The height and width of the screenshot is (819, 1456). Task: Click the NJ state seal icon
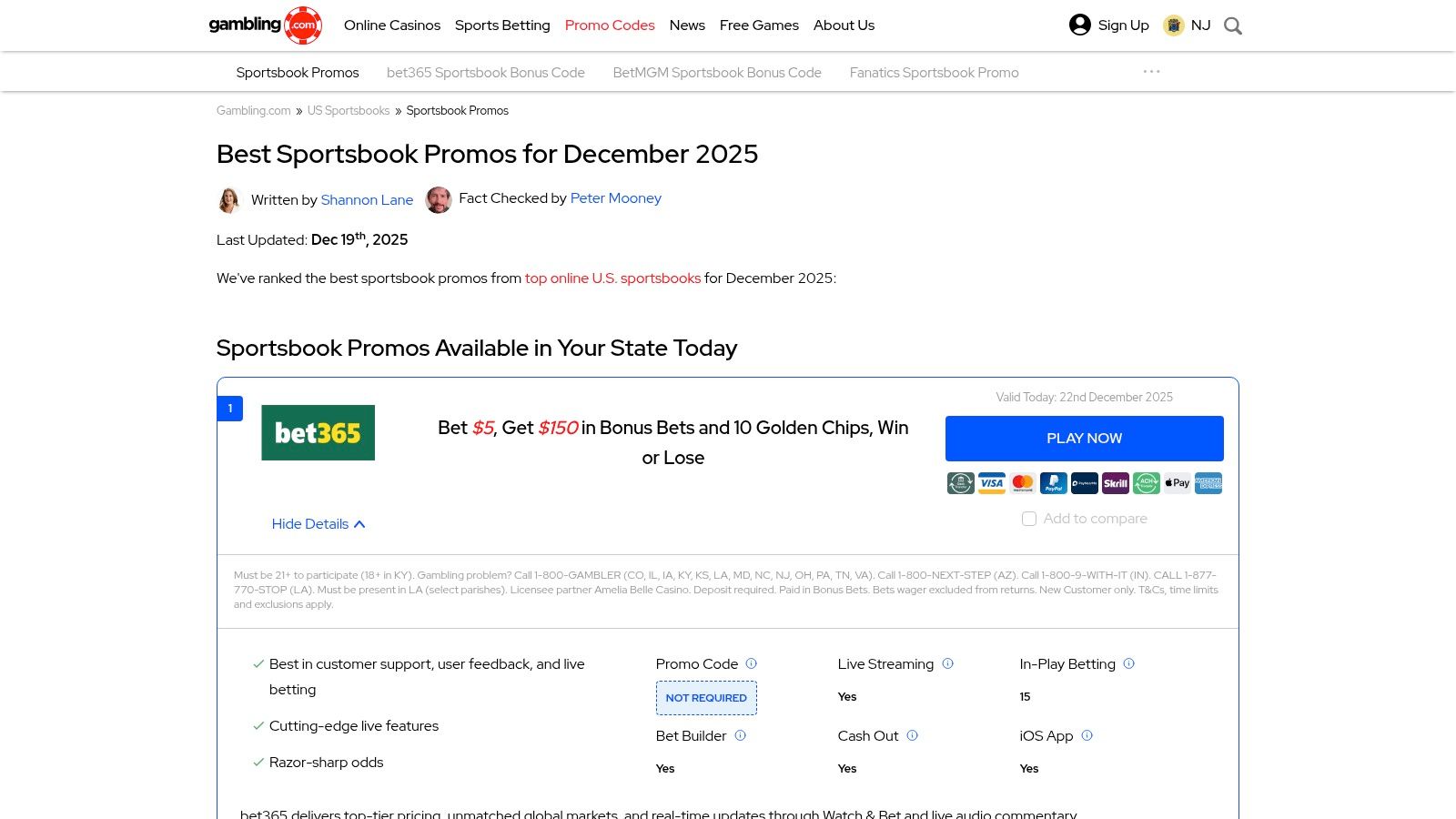[1174, 25]
